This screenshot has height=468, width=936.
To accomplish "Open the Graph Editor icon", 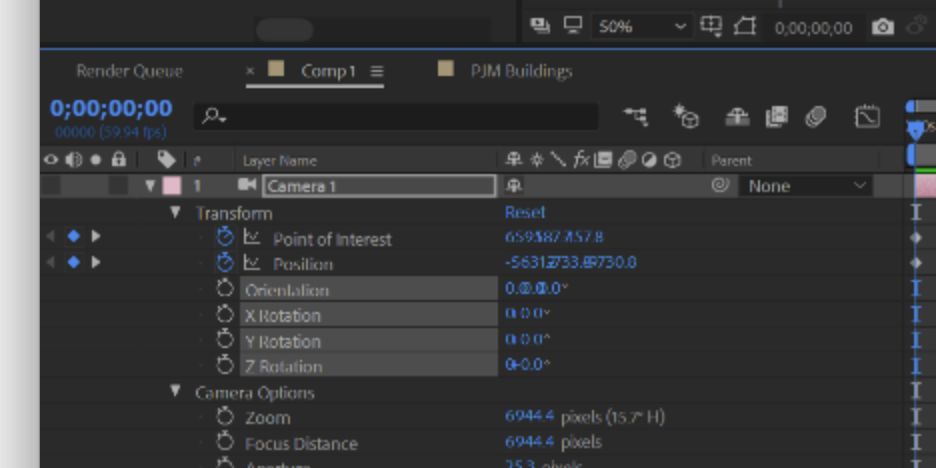I will click(867, 116).
